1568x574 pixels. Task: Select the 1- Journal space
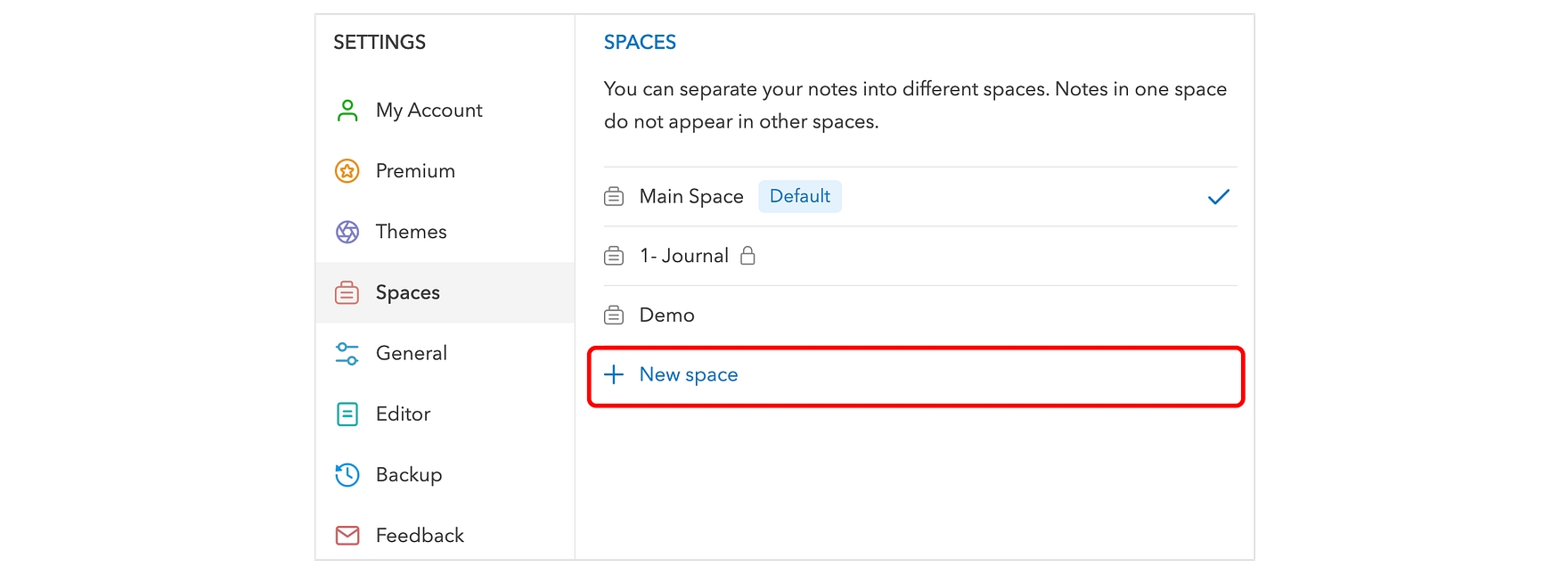click(x=683, y=257)
